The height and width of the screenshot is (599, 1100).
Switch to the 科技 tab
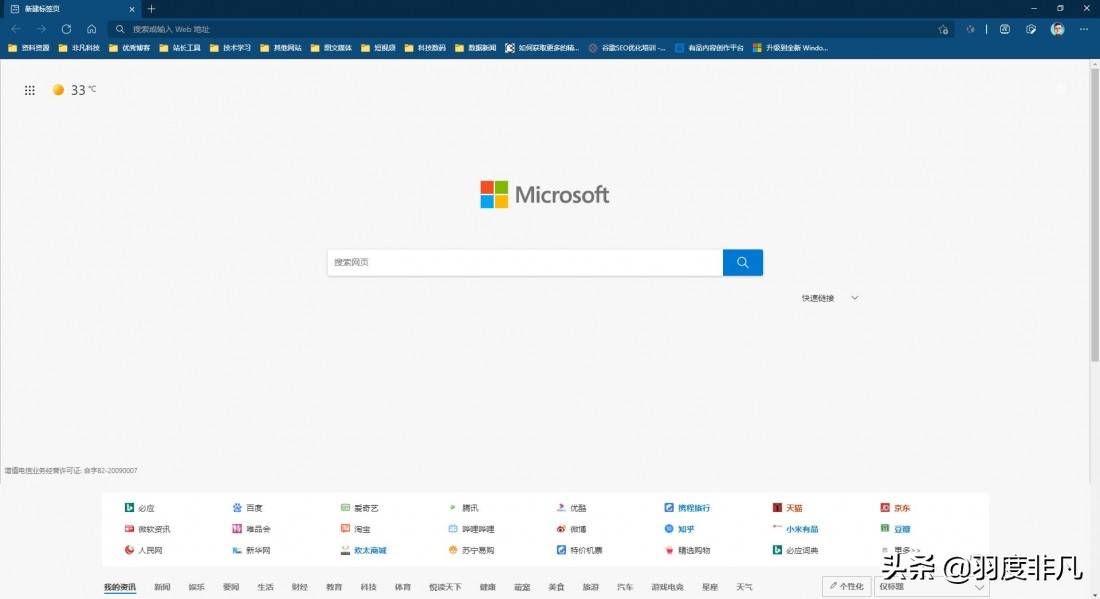[368, 587]
